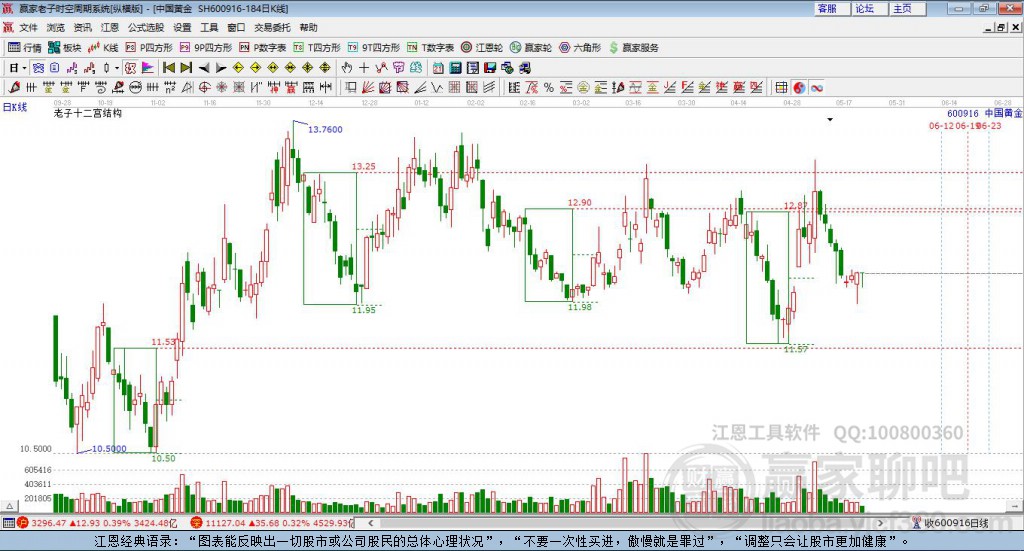
Task: Jump to first bar with skip-to-start icon
Action: pyautogui.click(x=168, y=68)
